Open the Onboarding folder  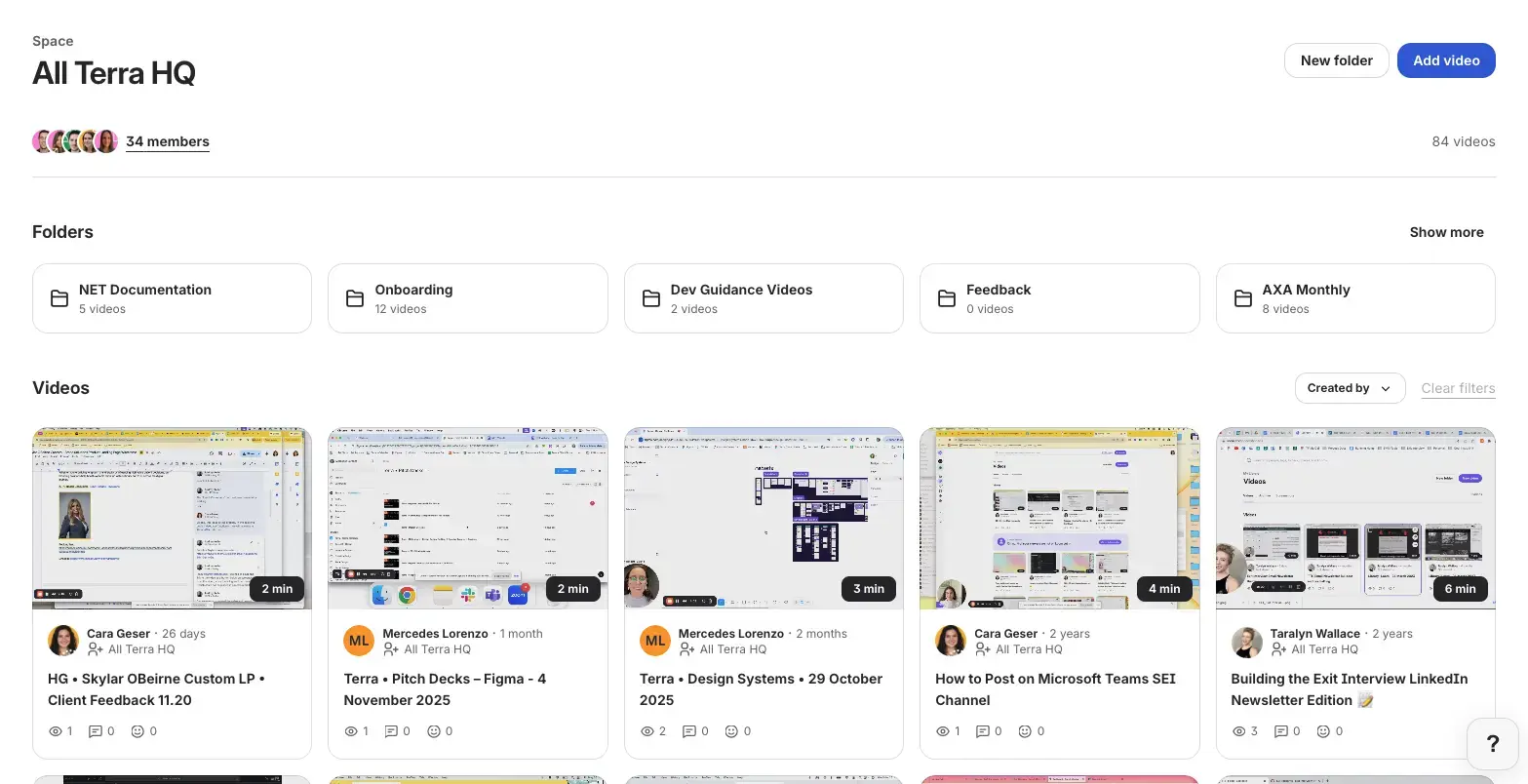click(x=467, y=298)
